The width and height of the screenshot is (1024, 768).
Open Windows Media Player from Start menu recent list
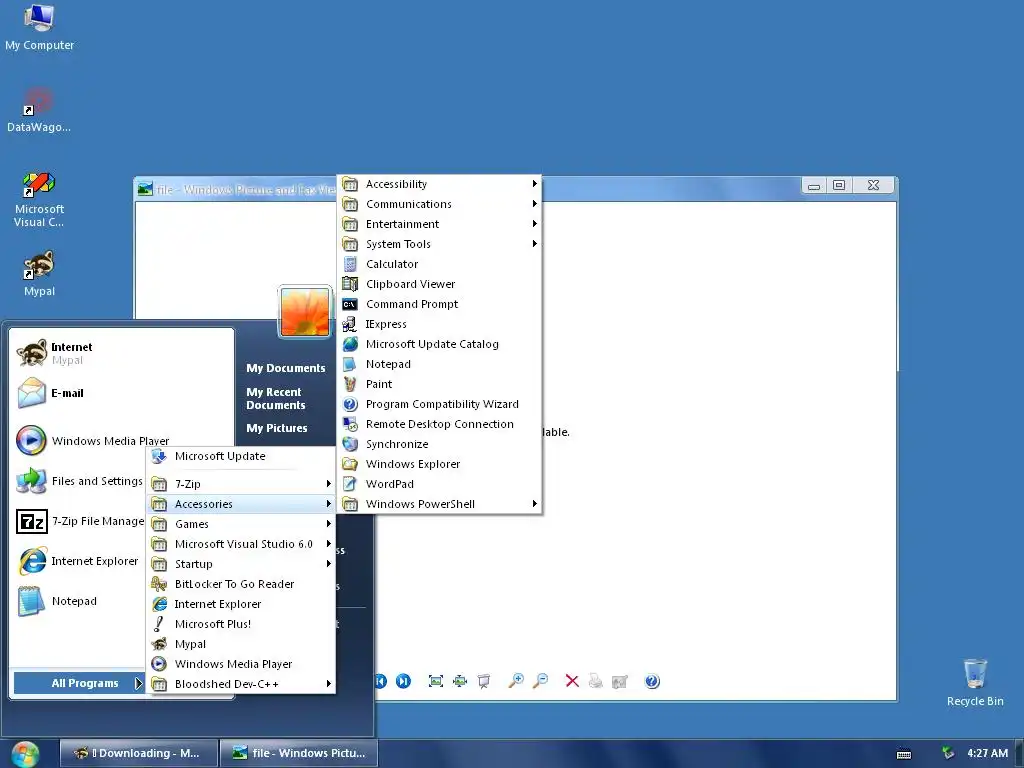121,441
